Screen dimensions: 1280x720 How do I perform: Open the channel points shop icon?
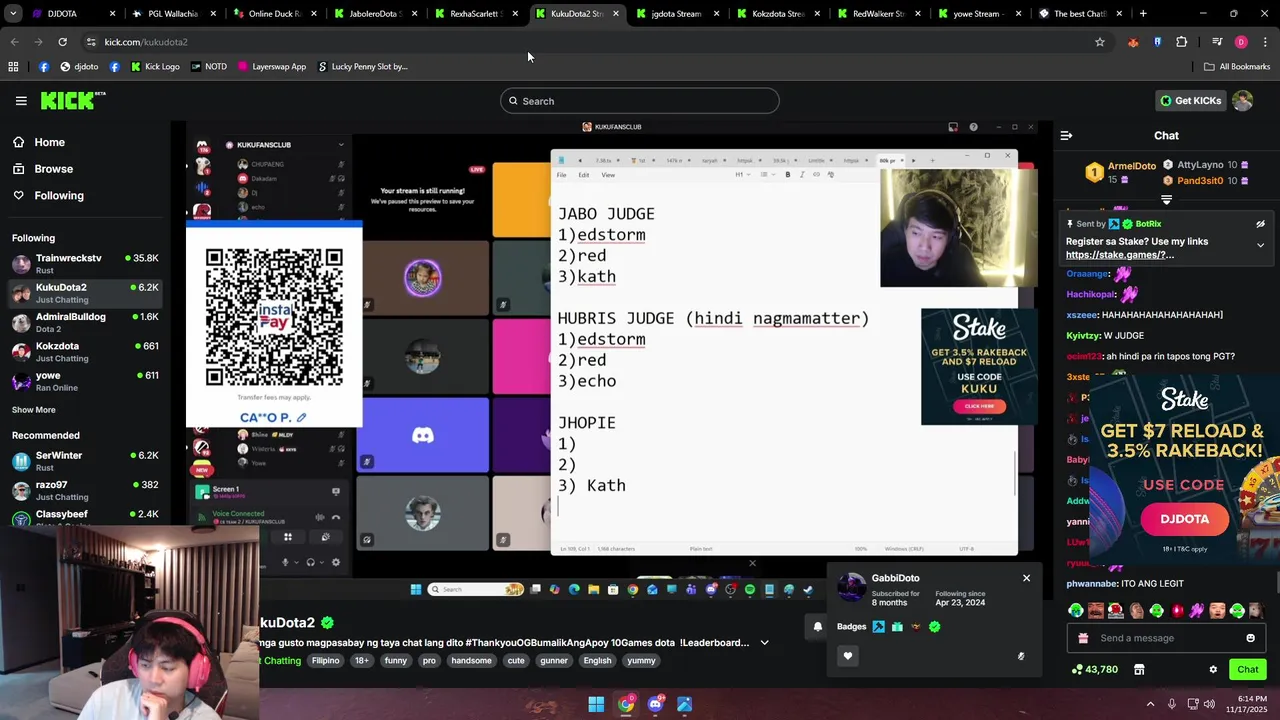(x=1139, y=669)
